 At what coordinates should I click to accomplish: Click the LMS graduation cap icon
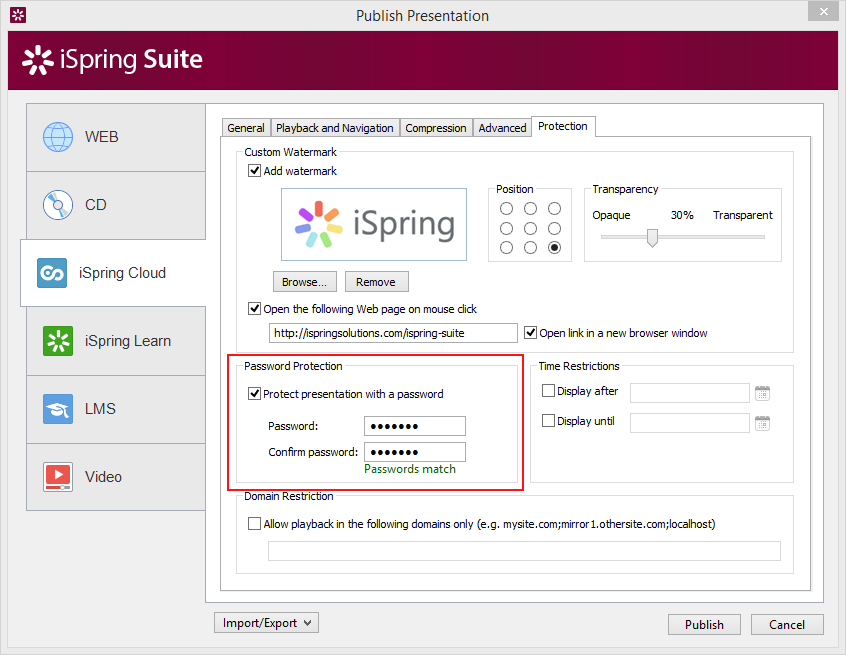click(x=58, y=409)
